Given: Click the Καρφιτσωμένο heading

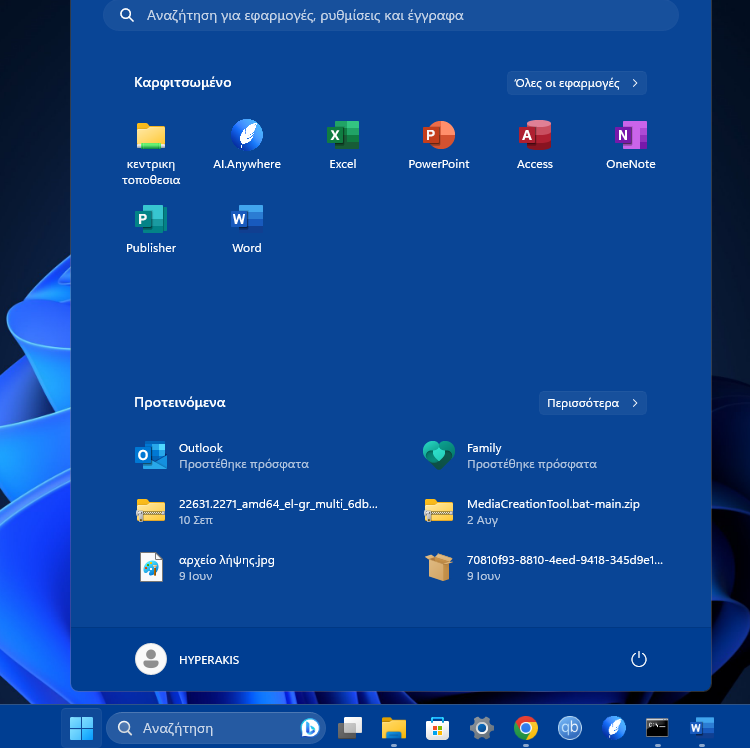Looking at the screenshot, I should [183, 82].
